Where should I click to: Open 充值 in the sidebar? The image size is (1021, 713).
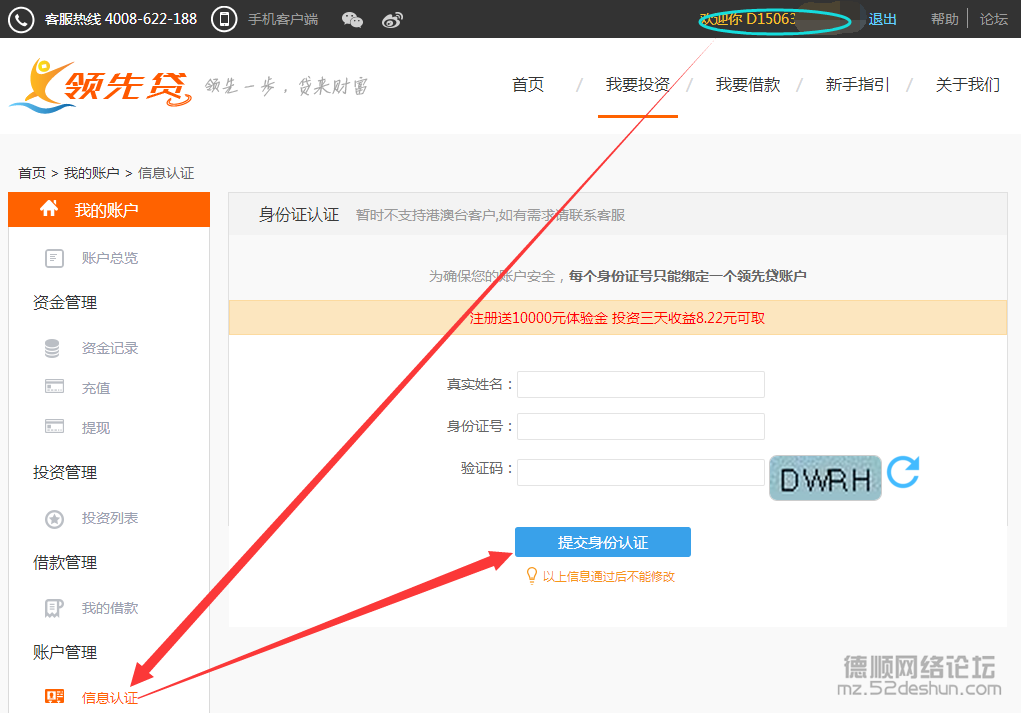click(x=95, y=388)
